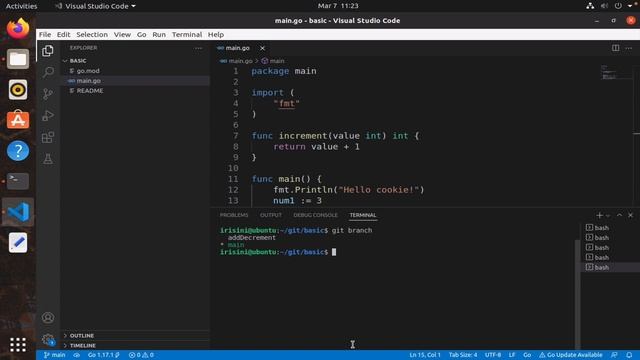Click the main symbol in breadcrumb
This screenshot has height=360, width=640.
[273, 61]
